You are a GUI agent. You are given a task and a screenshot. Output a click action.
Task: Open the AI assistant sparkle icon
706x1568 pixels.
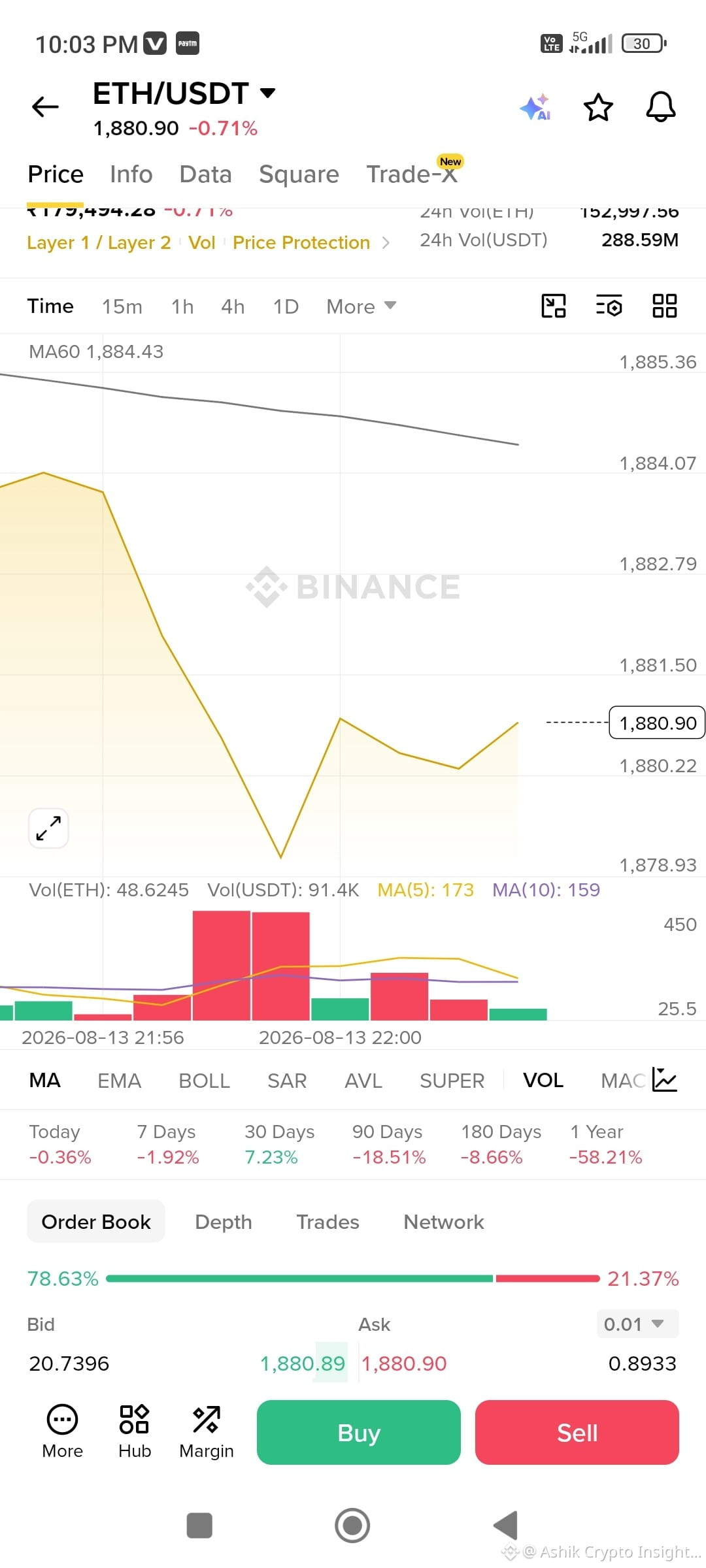coord(535,107)
